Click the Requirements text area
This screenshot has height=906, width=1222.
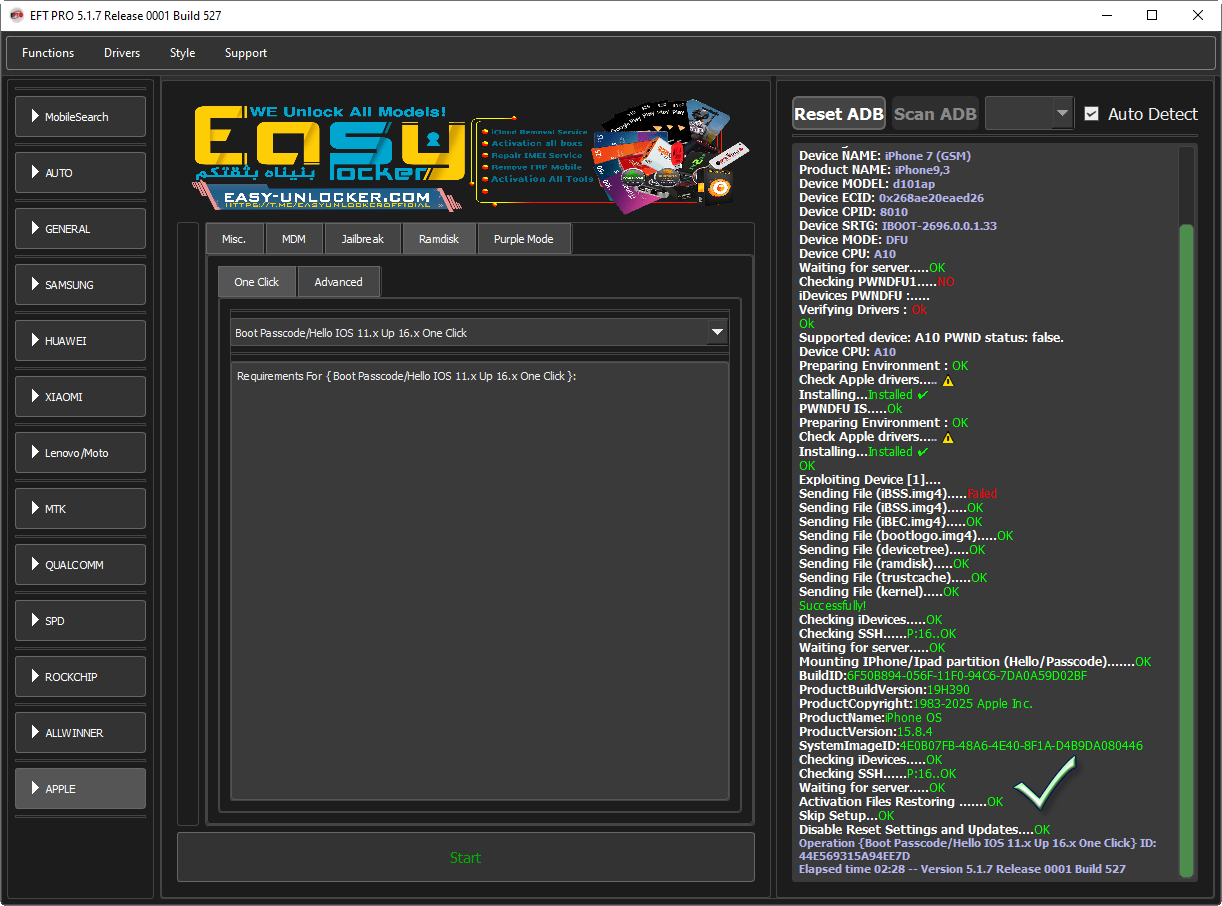coord(480,580)
